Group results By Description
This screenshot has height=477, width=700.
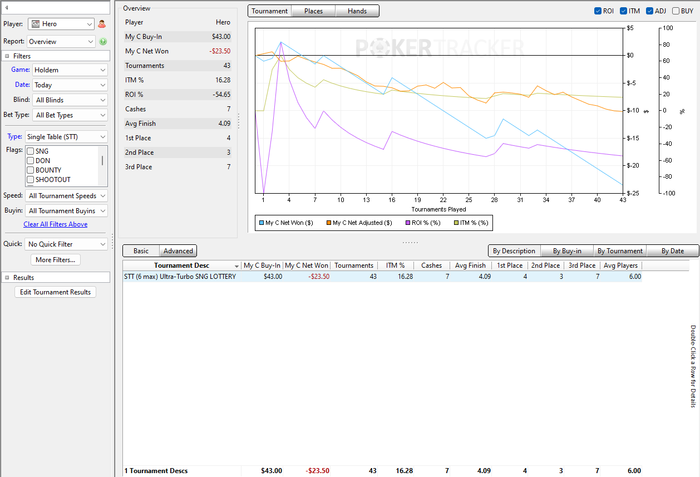pos(514,251)
